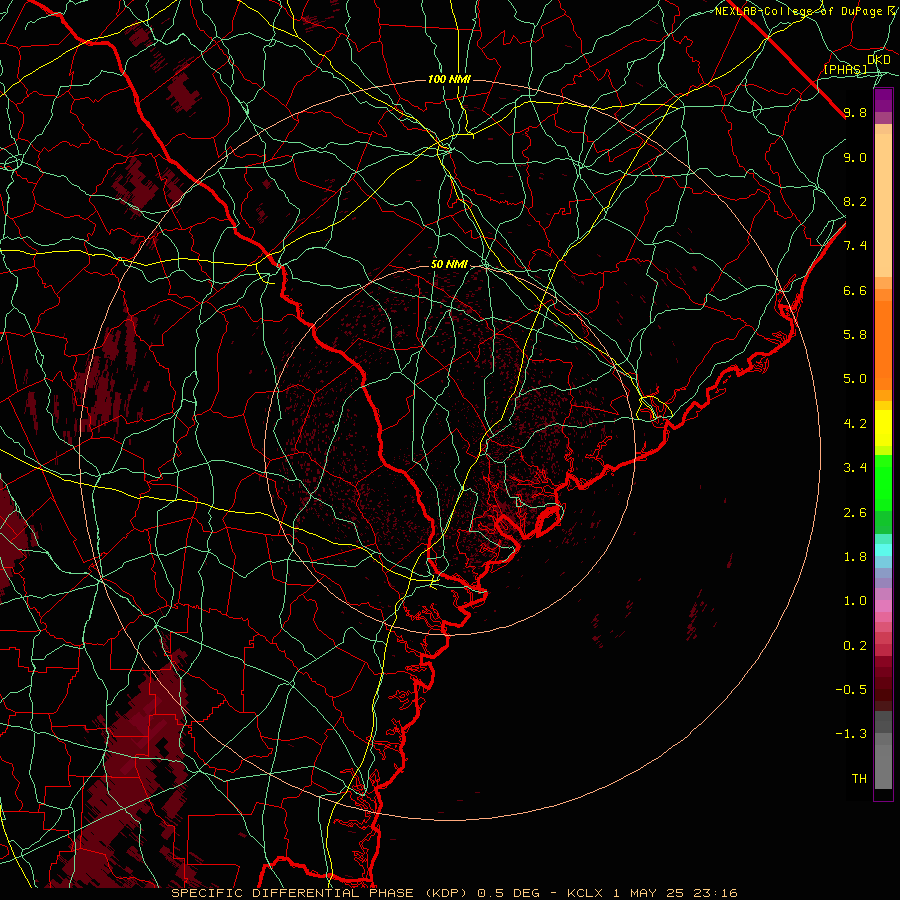Click the 8.2 value on the legend

[x=855, y=201]
